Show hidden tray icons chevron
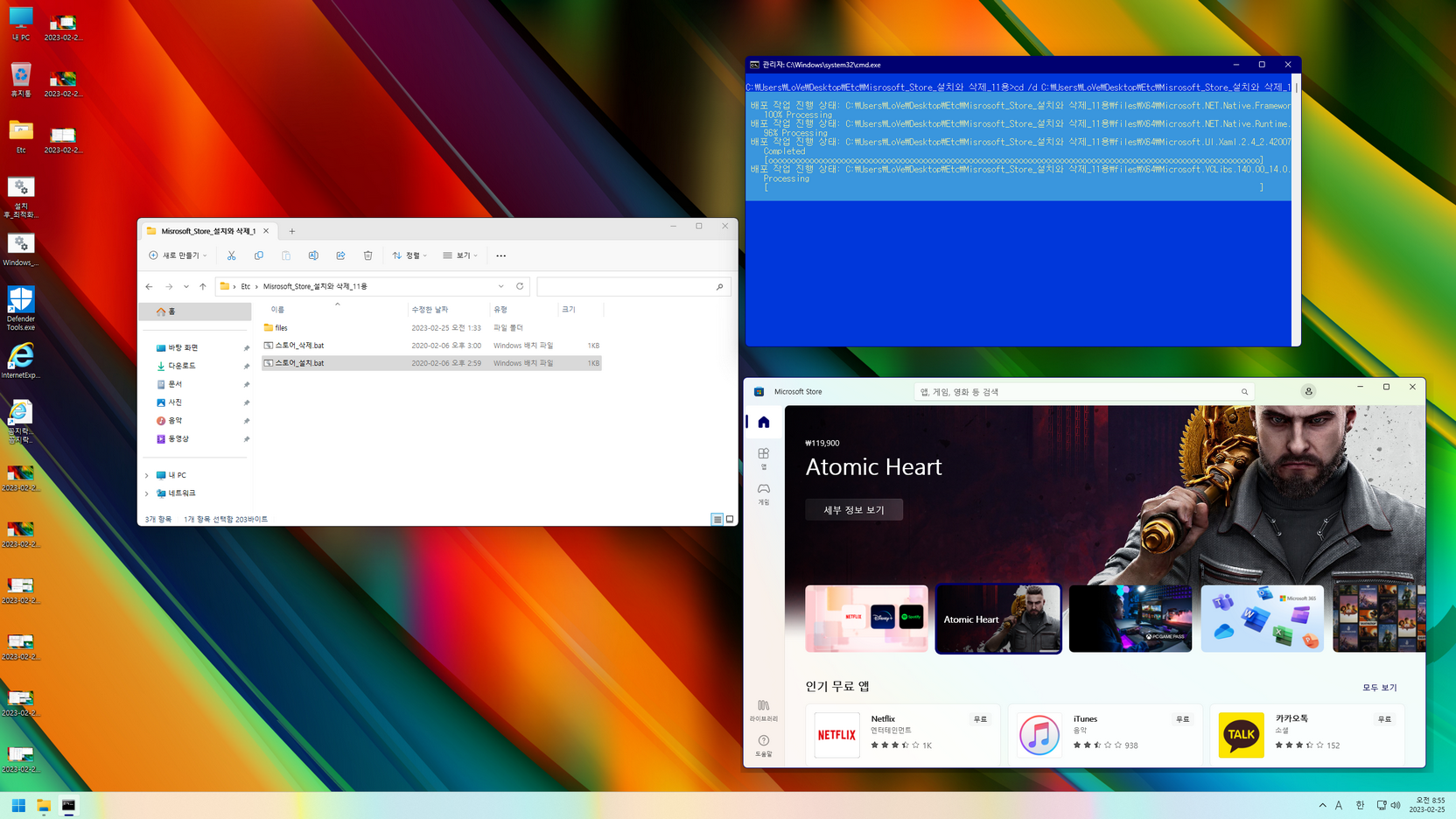Viewport: 1456px width, 819px height. coord(1322,805)
